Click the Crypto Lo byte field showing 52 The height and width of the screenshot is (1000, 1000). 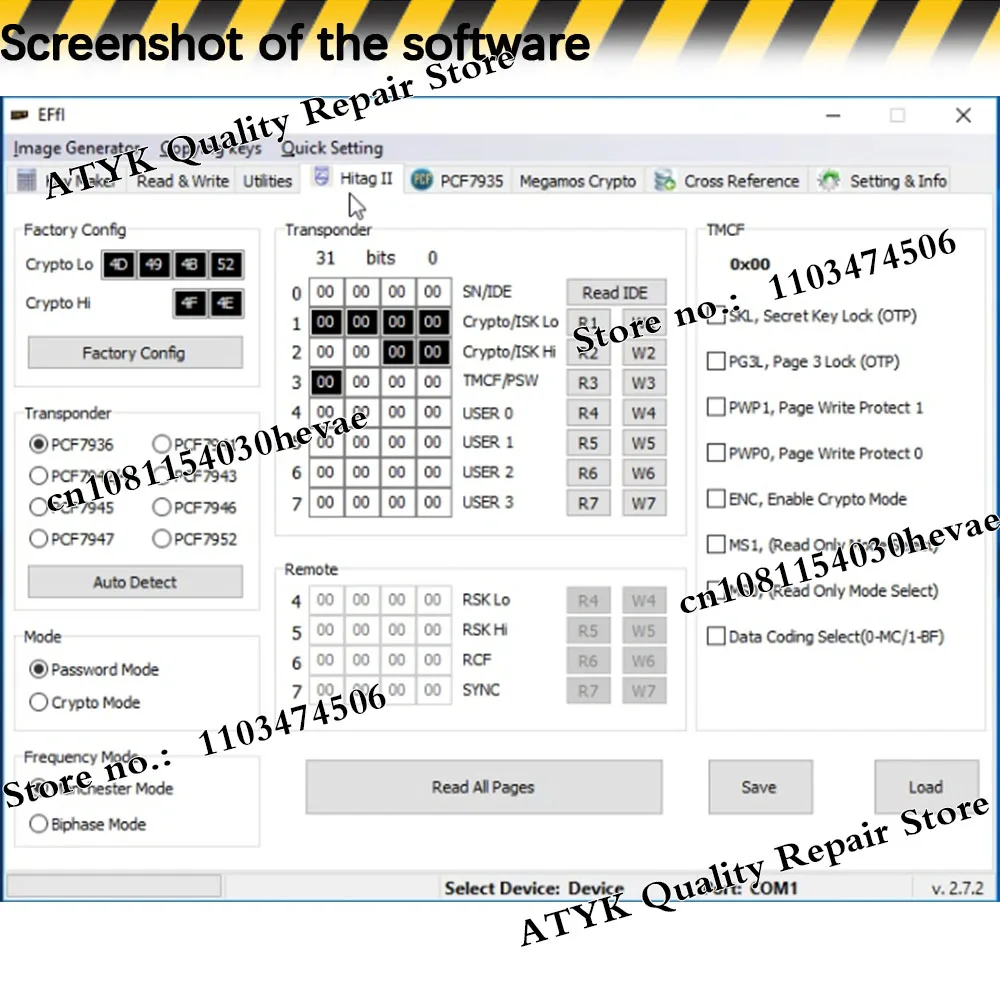[226, 265]
